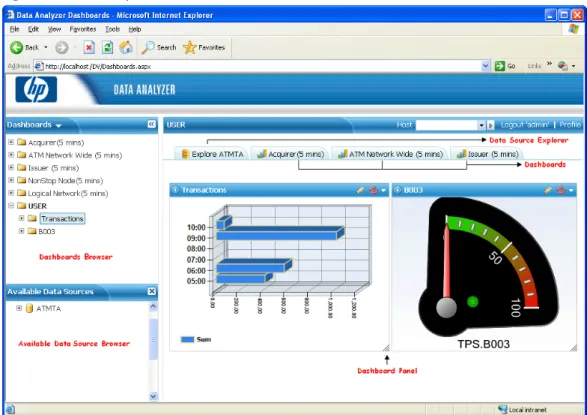587x415 pixels.
Task: Open the Edit menu
Action: pyautogui.click(x=33, y=29)
